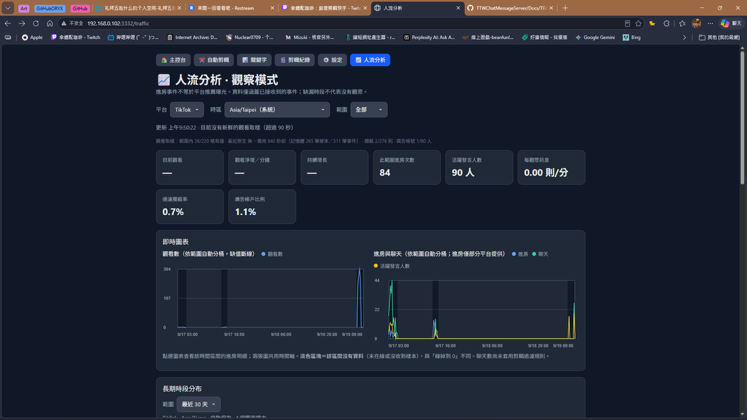Bookmark this page with the star icon
The height and width of the screenshot is (420, 747).
tap(638, 23)
